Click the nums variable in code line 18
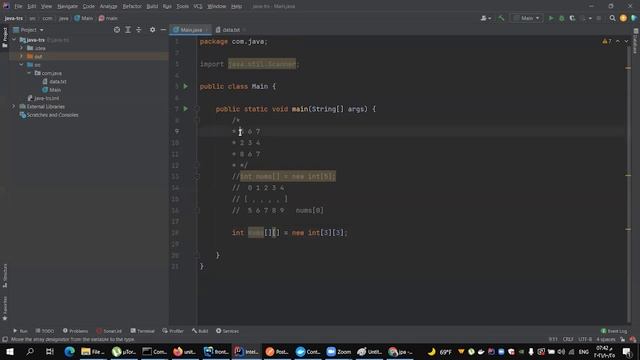Image resolution: width=640 pixels, height=360 pixels. 256,233
